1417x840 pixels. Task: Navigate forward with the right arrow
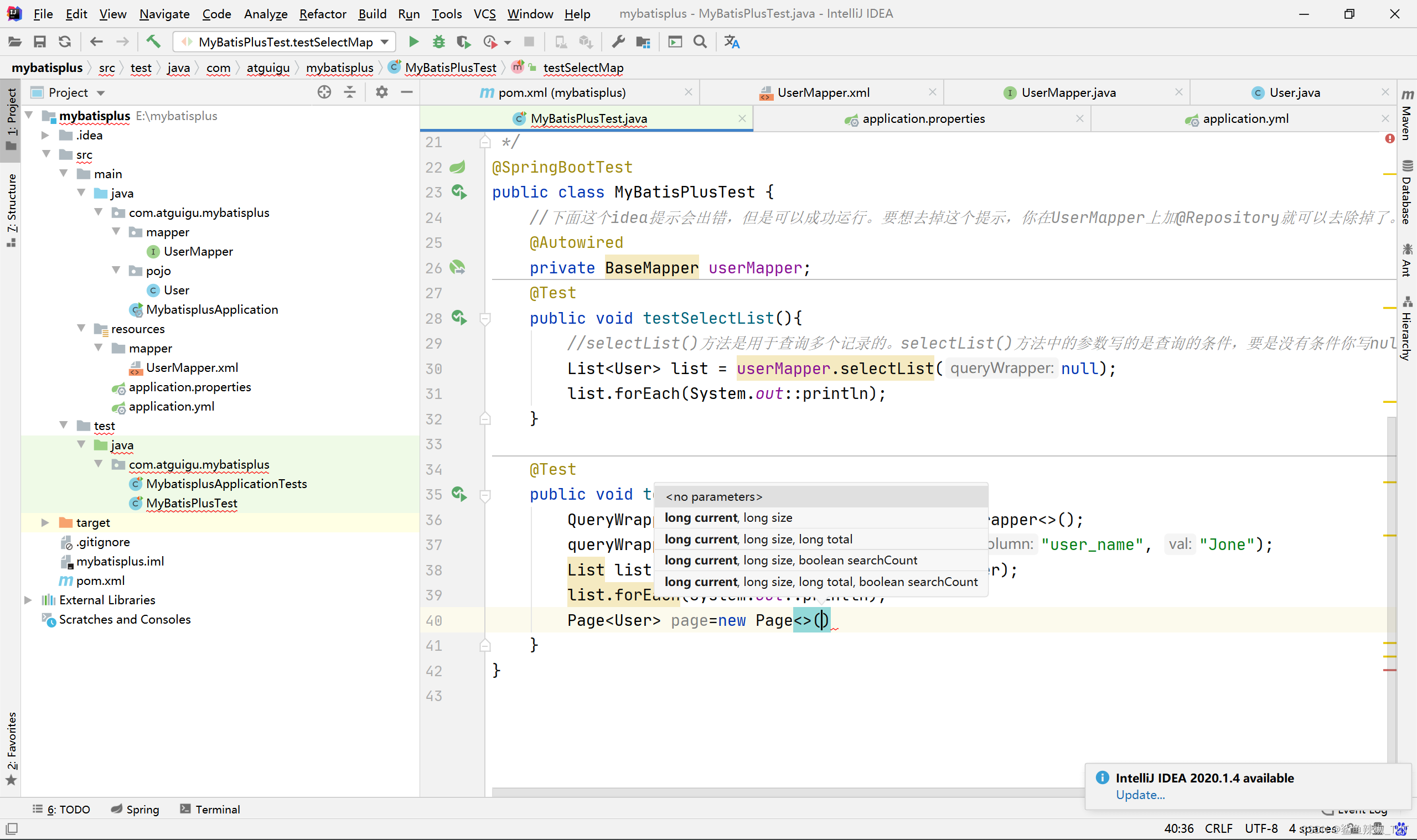pos(122,42)
